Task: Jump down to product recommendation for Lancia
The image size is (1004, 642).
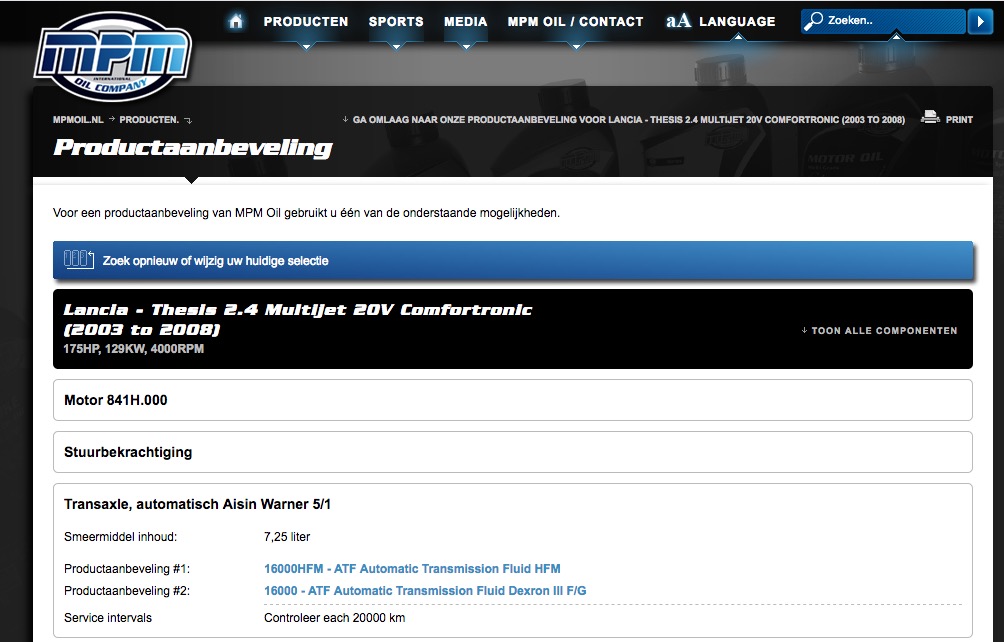Action: pyautogui.click(x=624, y=120)
